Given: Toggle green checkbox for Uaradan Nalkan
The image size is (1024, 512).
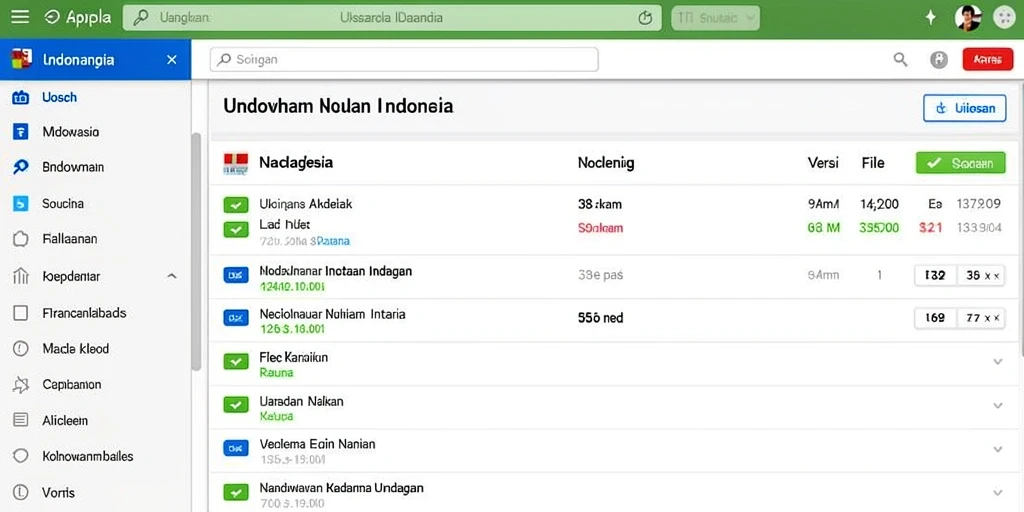Looking at the screenshot, I should tap(236, 405).
